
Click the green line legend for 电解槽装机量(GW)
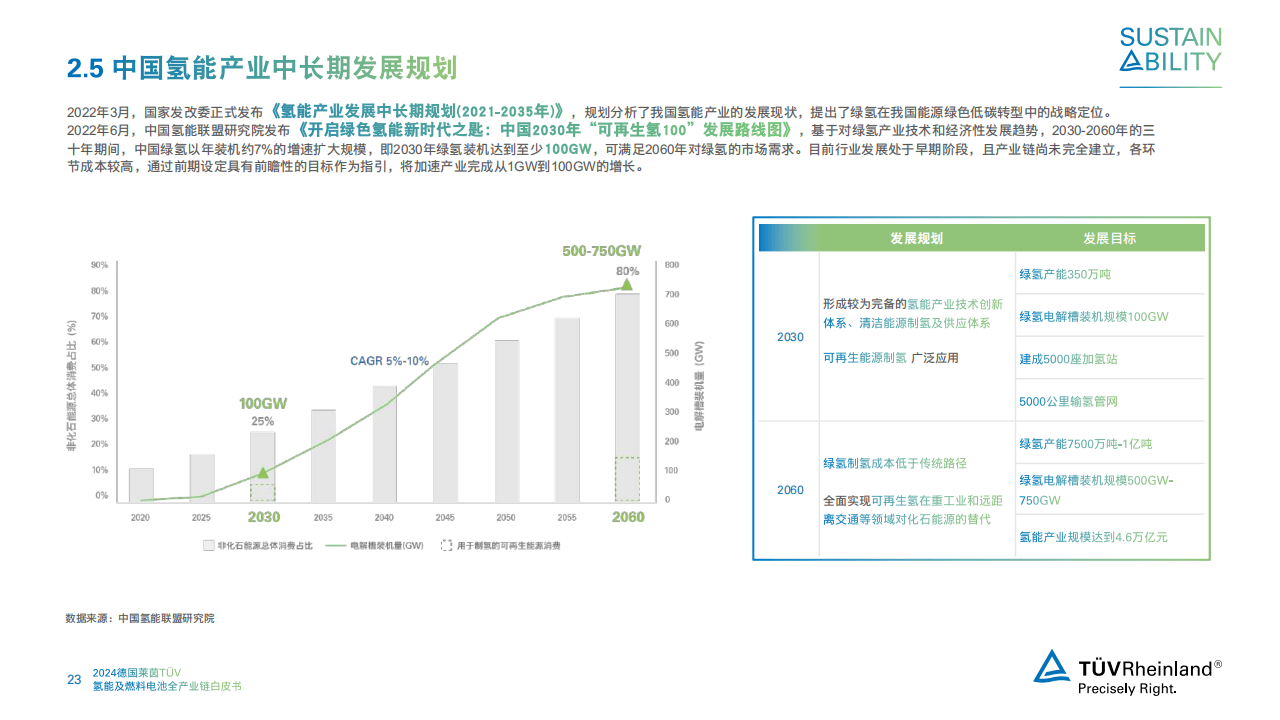(338, 546)
